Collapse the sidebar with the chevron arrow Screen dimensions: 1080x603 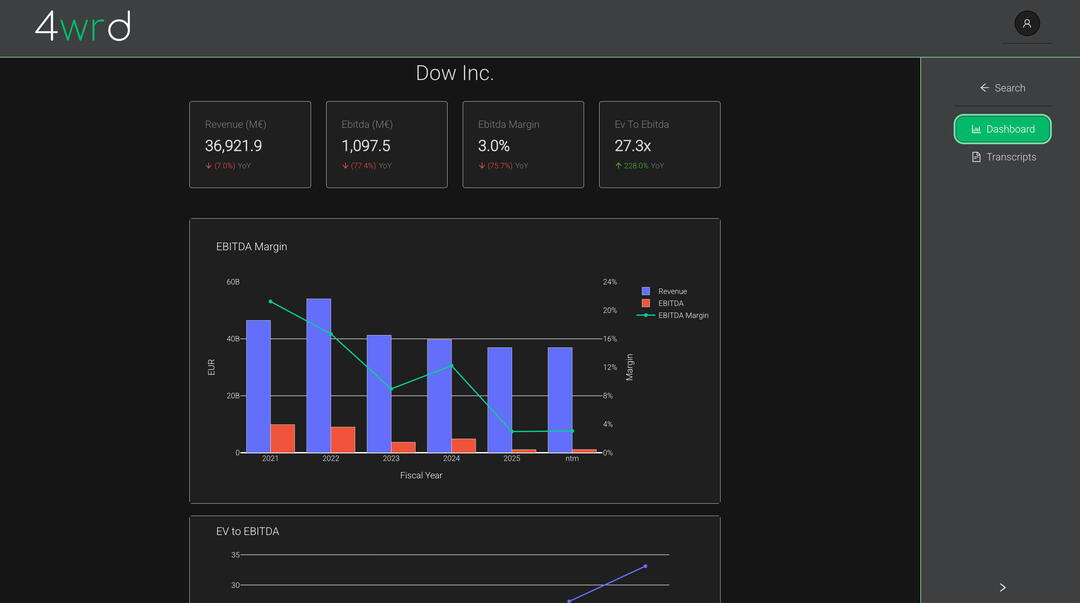1002,587
